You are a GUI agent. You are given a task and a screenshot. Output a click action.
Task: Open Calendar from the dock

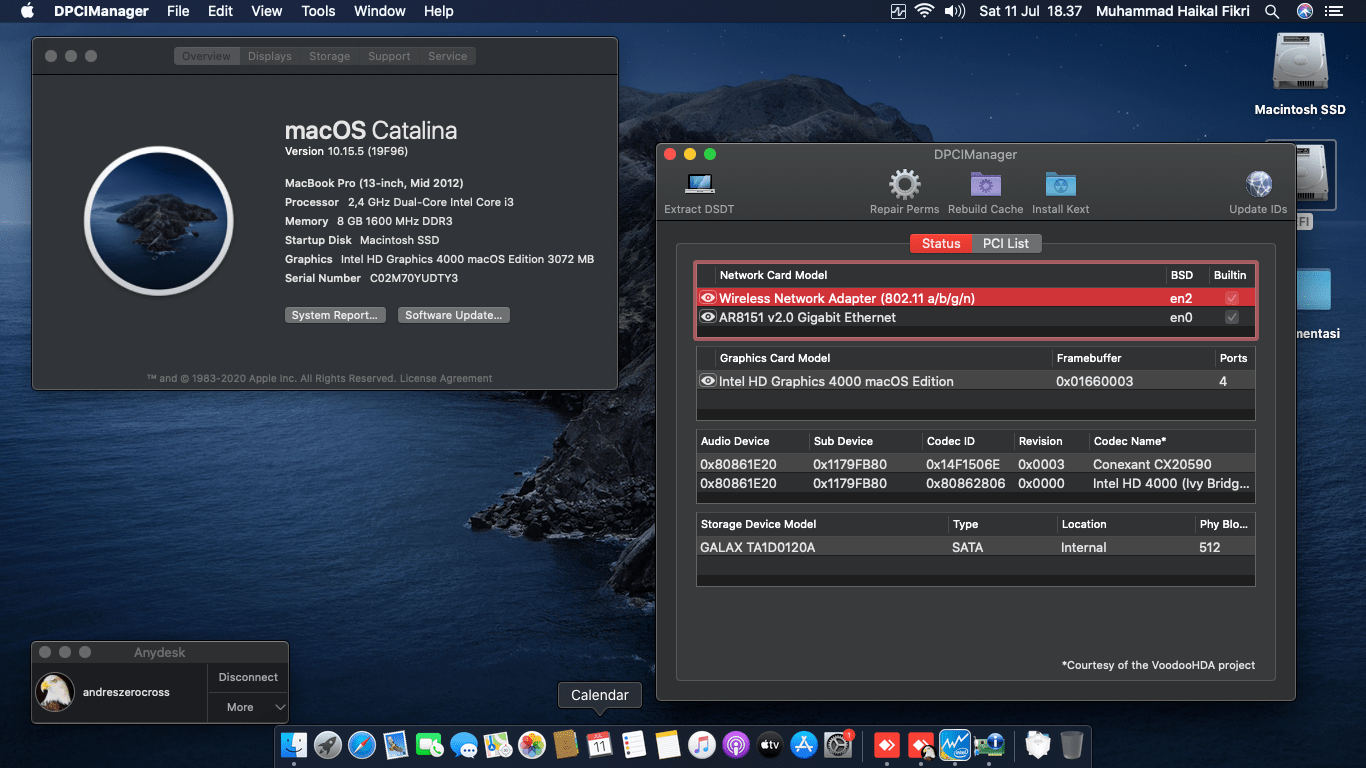[x=600, y=745]
